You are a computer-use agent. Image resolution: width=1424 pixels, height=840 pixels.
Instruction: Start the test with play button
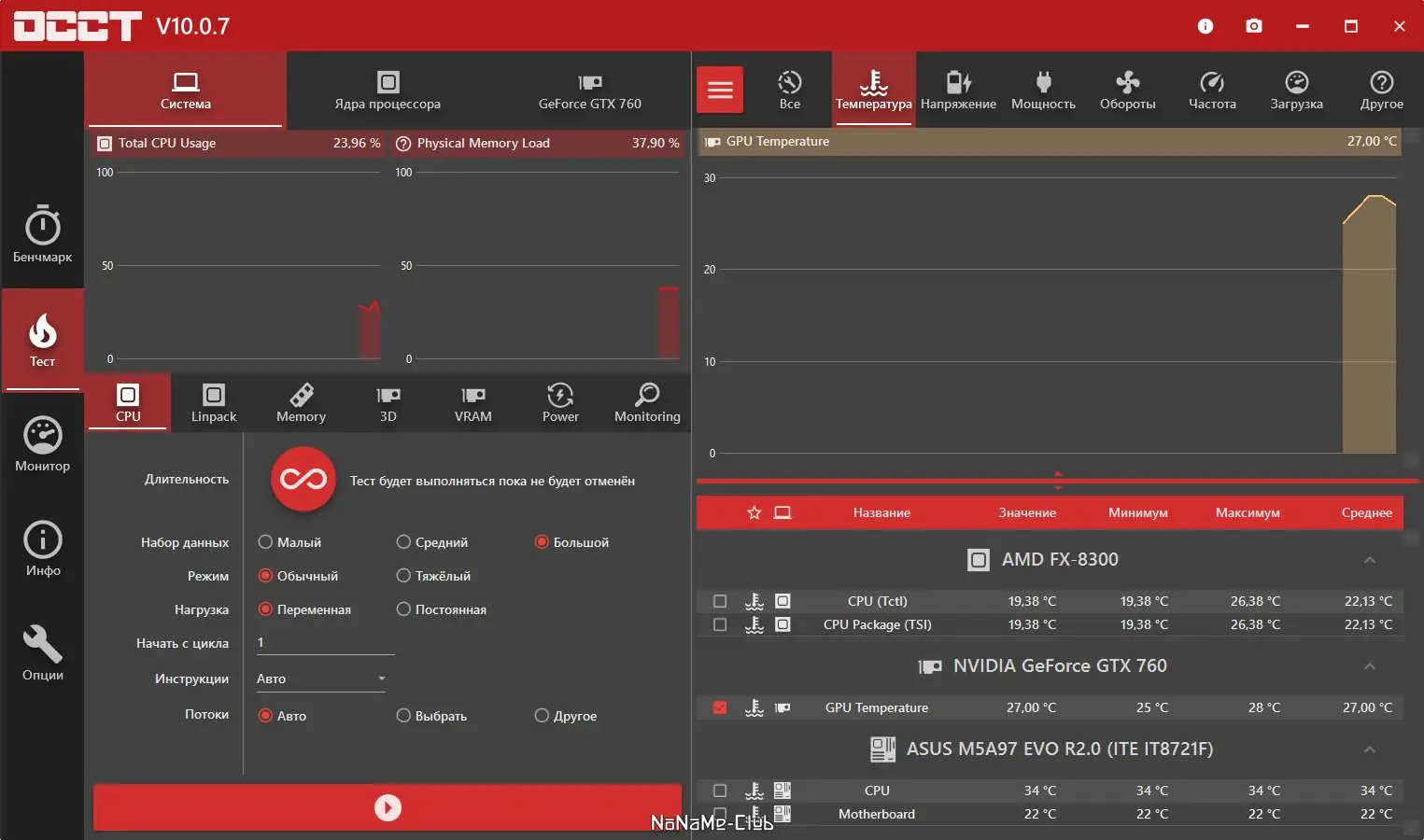pyautogui.click(x=388, y=807)
